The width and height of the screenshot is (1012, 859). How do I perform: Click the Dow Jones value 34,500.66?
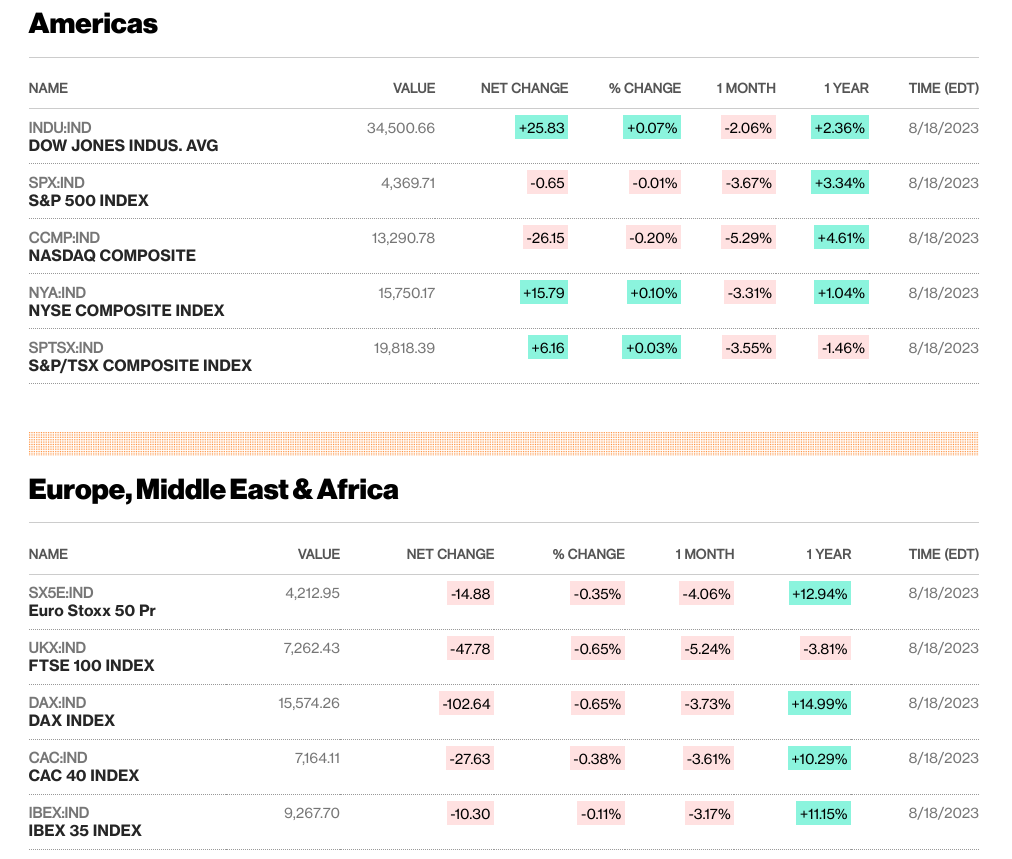[401, 128]
